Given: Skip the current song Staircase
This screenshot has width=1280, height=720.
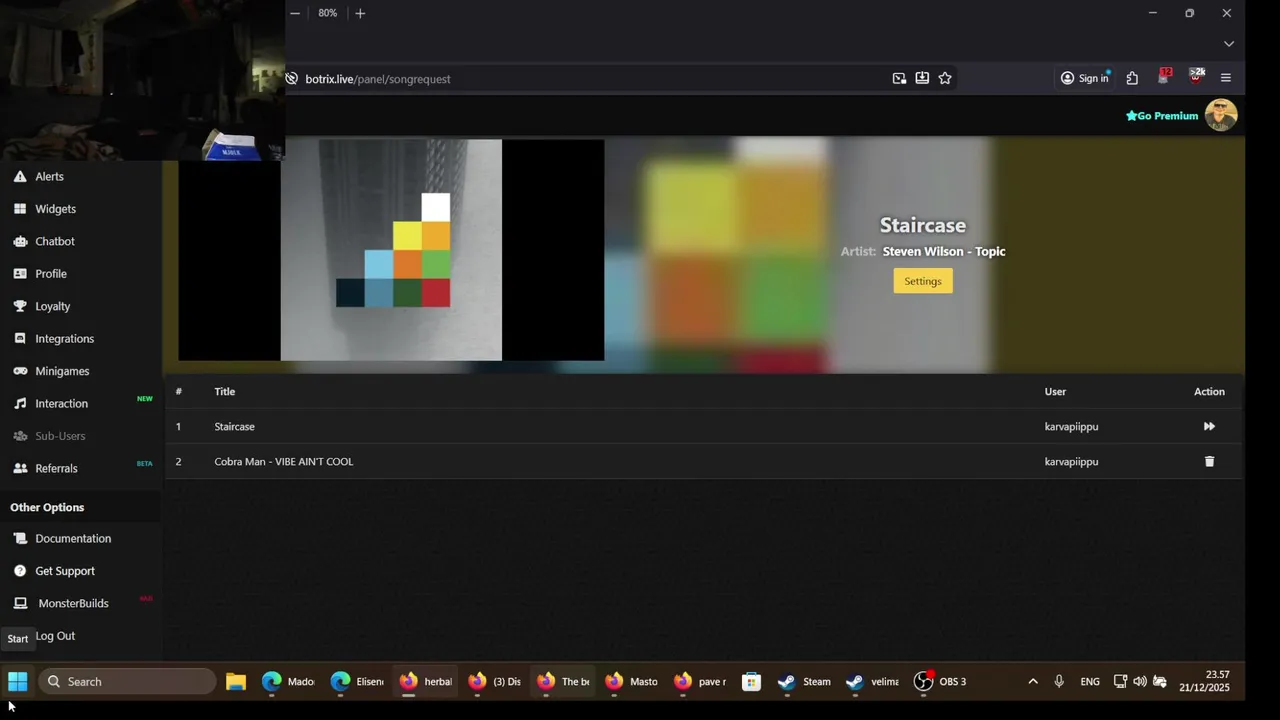Looking at the screenshot, I should 1209,427.
